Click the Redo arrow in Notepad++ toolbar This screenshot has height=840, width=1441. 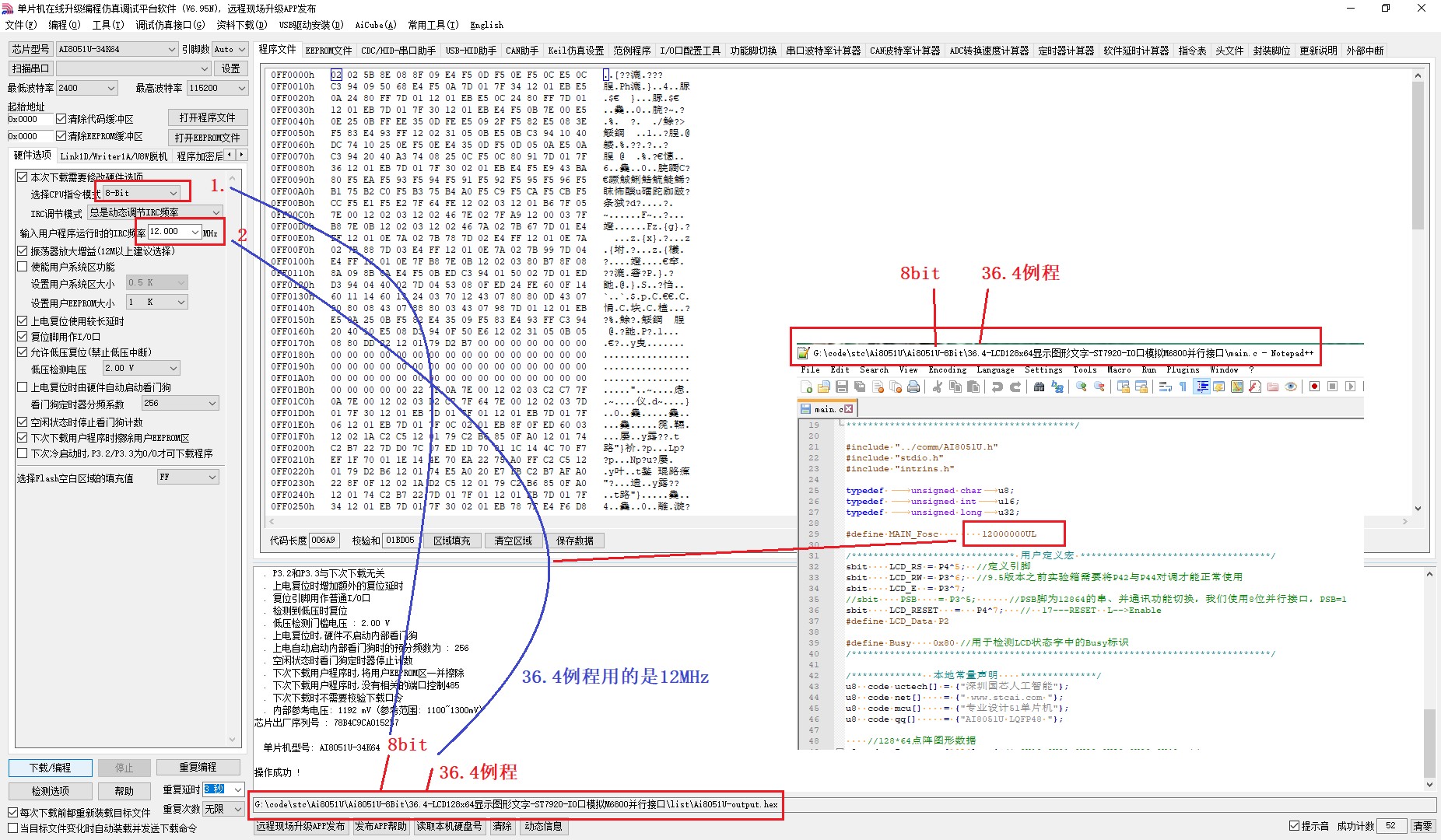tap(1015, 387)
